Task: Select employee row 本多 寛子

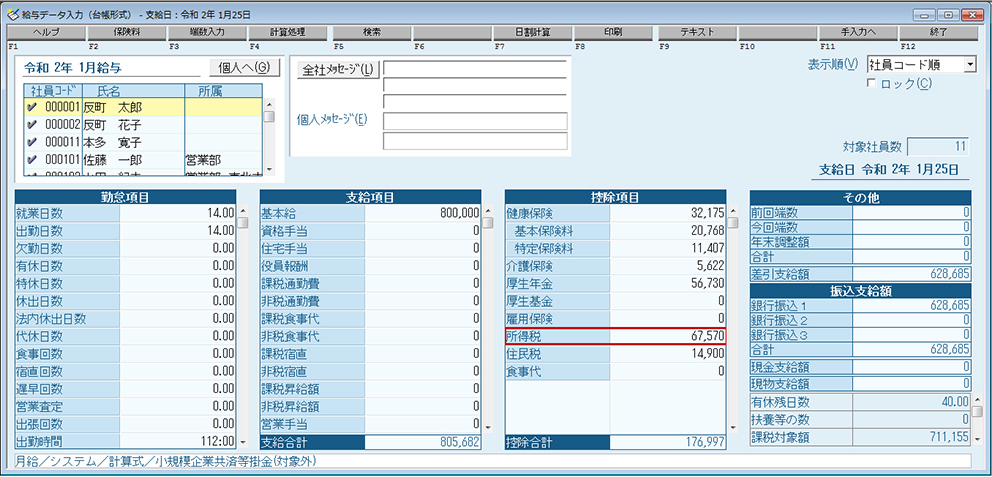Action: [x=143, y=143]
